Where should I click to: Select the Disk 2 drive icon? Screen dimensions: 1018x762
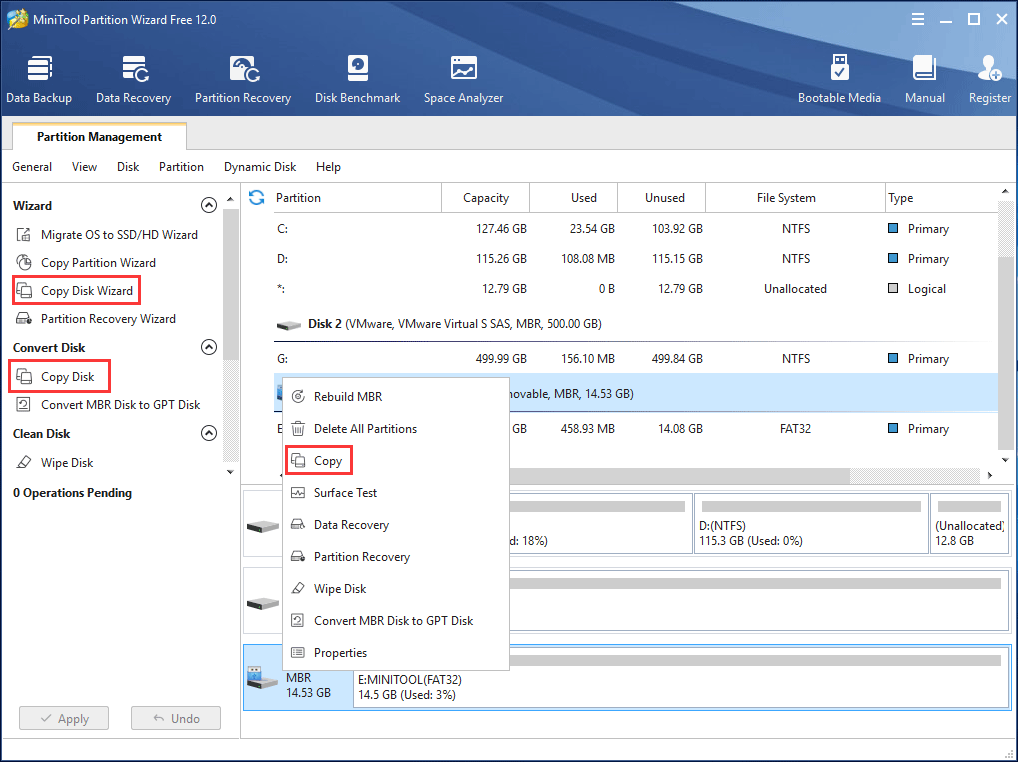pyautogui.click(x=288, y=325)
